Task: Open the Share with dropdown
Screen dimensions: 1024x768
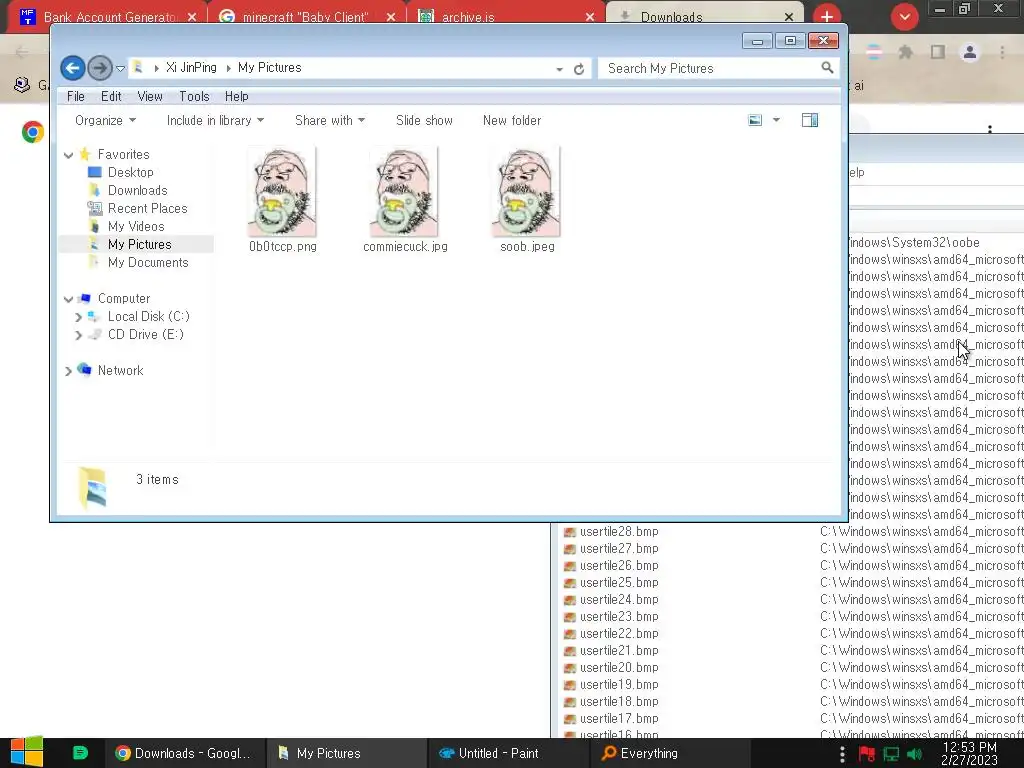Action: [329, 120]
